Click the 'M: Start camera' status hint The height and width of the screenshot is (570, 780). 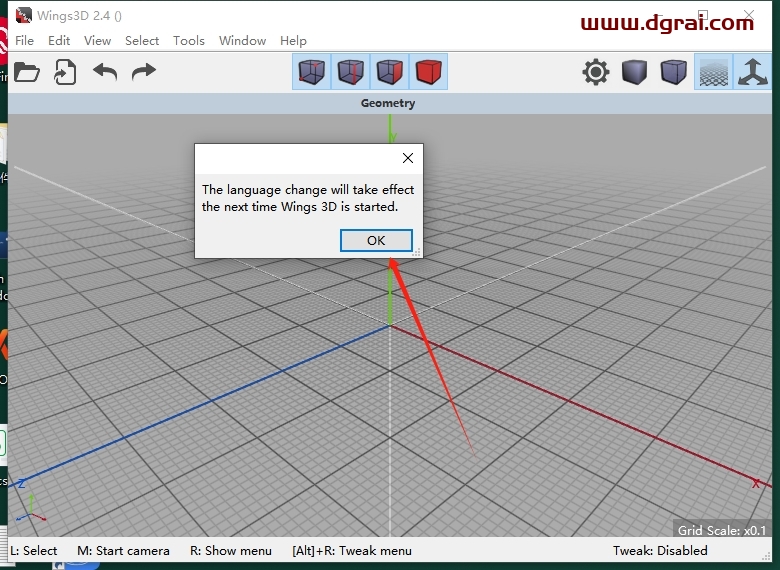coord(123,551)
